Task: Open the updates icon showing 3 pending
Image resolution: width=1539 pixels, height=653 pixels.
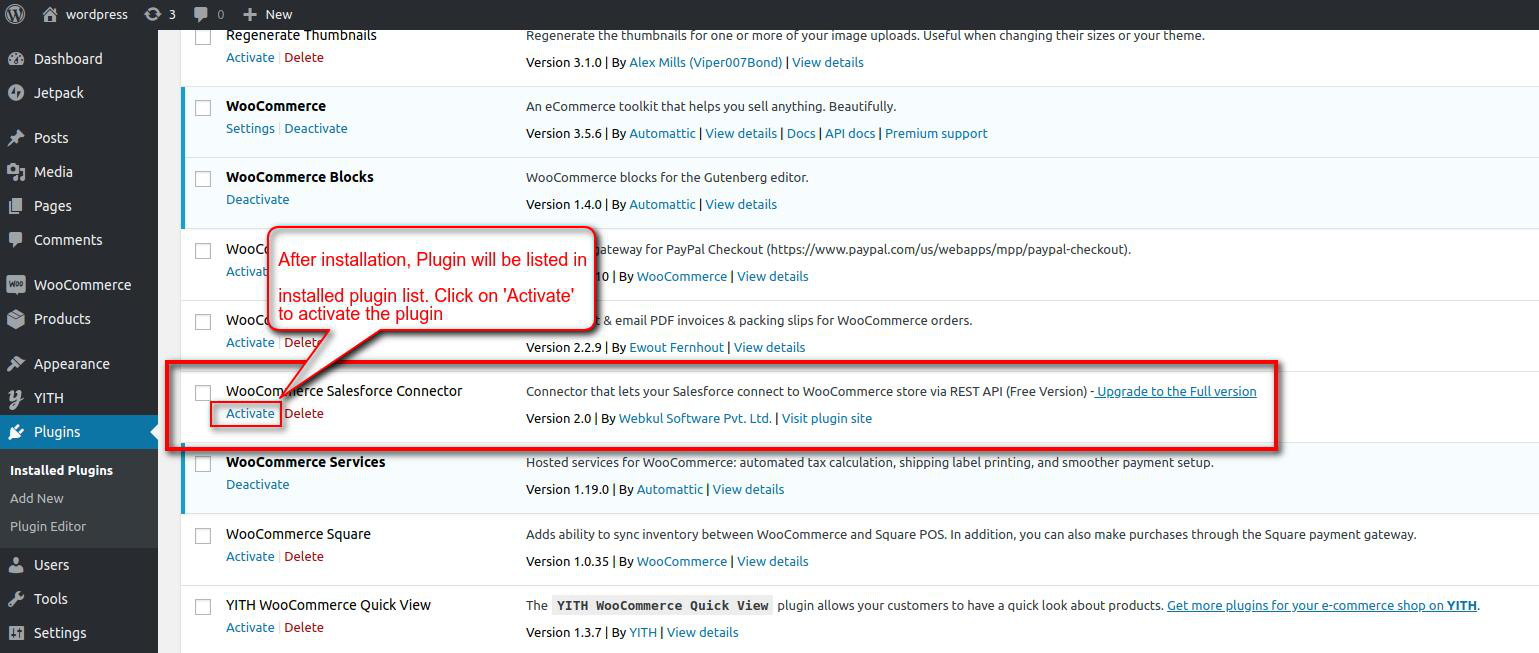Action: [152, 14]
